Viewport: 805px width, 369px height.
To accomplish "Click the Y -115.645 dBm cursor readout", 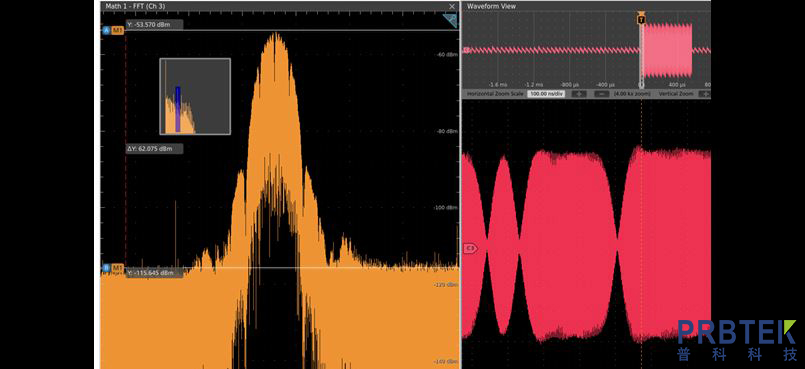I will (x=155, y=273).
